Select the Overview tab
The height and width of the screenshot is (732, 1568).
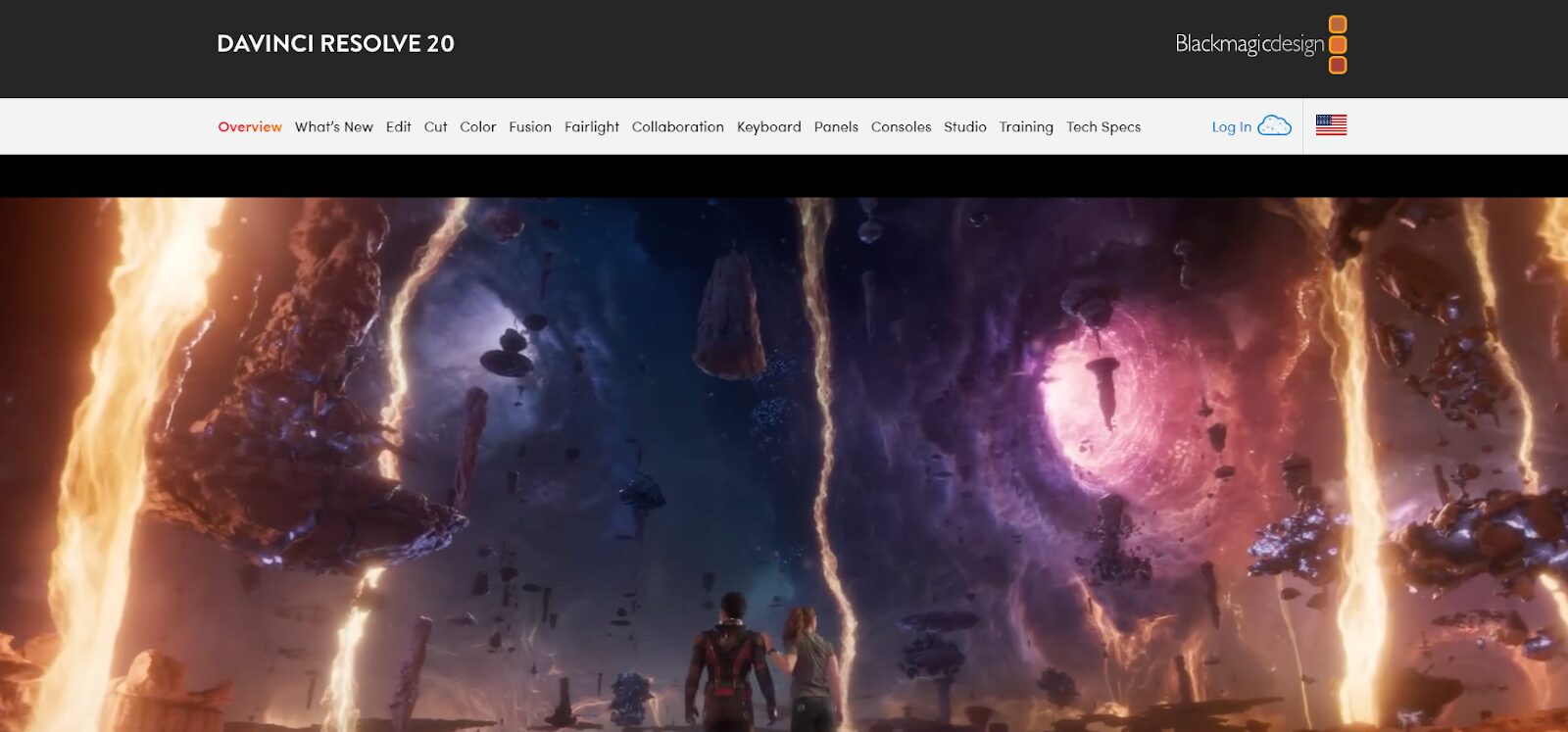pos(250,126)
